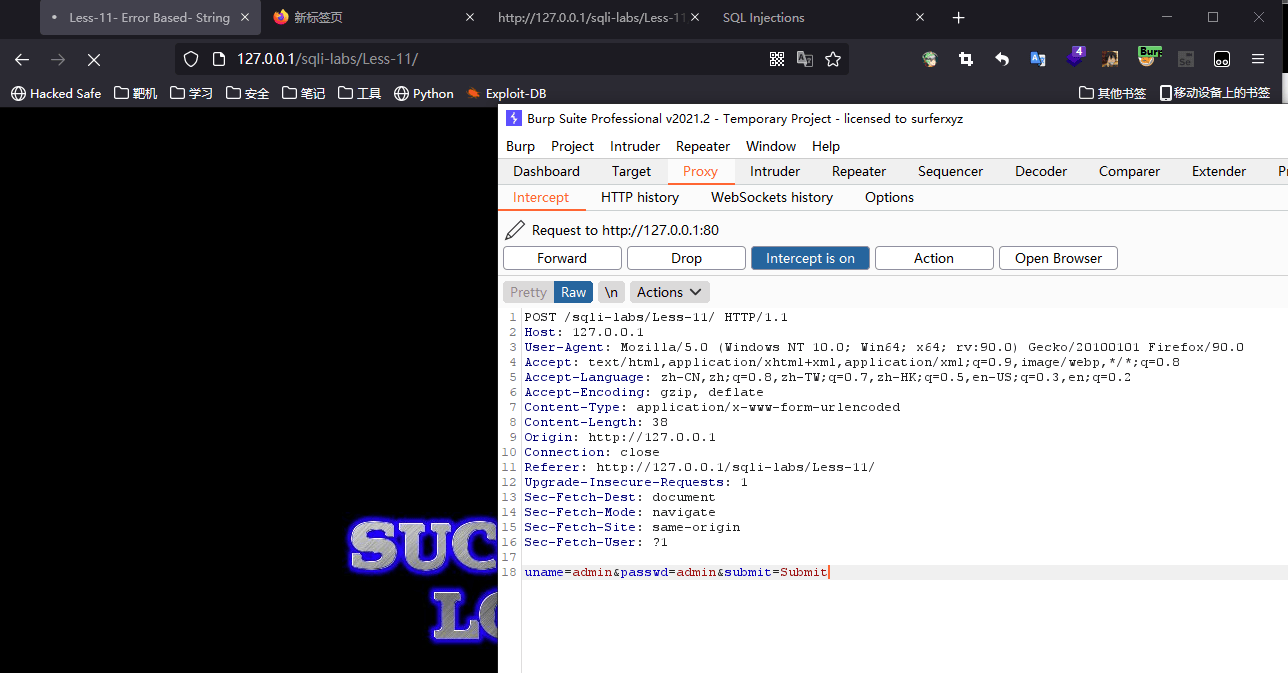The width and height of the screenshot is (1288, 673).
Task: Click the pencil edit icon beside request target
Action: coord(515,230)
